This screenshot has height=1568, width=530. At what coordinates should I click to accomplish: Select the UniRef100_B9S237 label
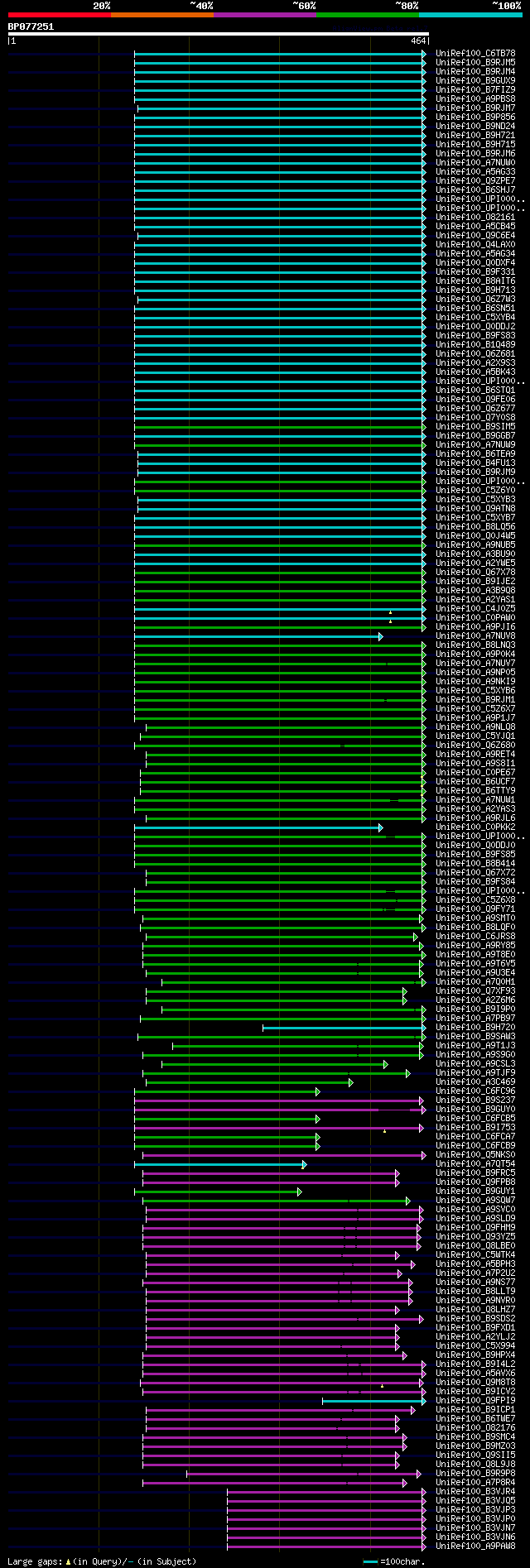pos(475,1100)
